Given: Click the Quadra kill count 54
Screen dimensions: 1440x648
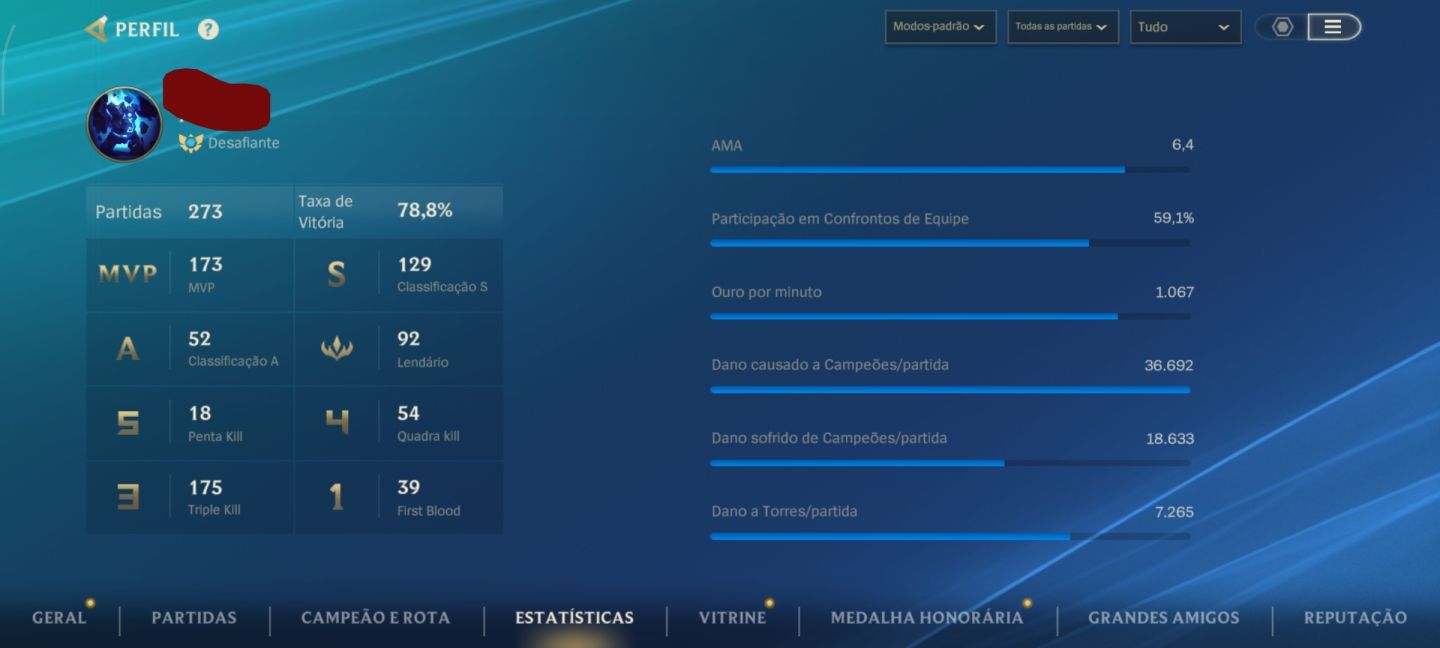Looking at the screenshot, I should tap(408, 413).
